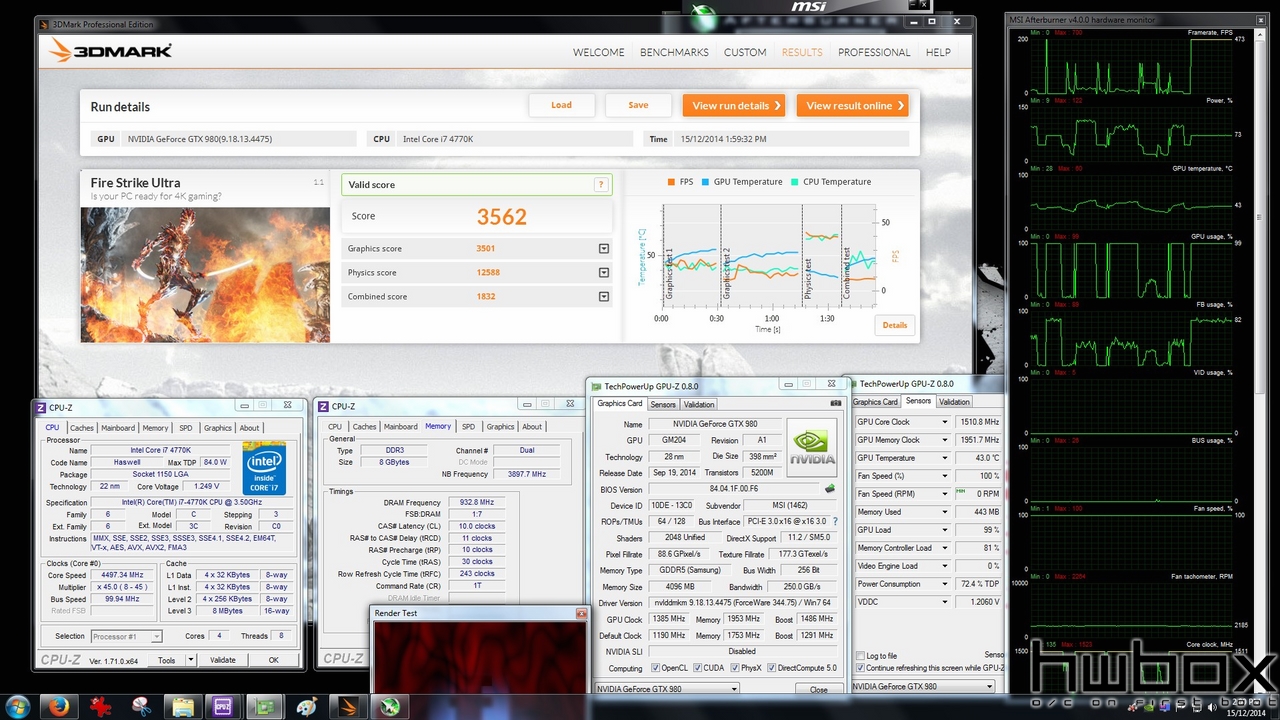Toggle the DirectCompute 5.0 checkbox
1280x720 pixels.
coord(772,668)
